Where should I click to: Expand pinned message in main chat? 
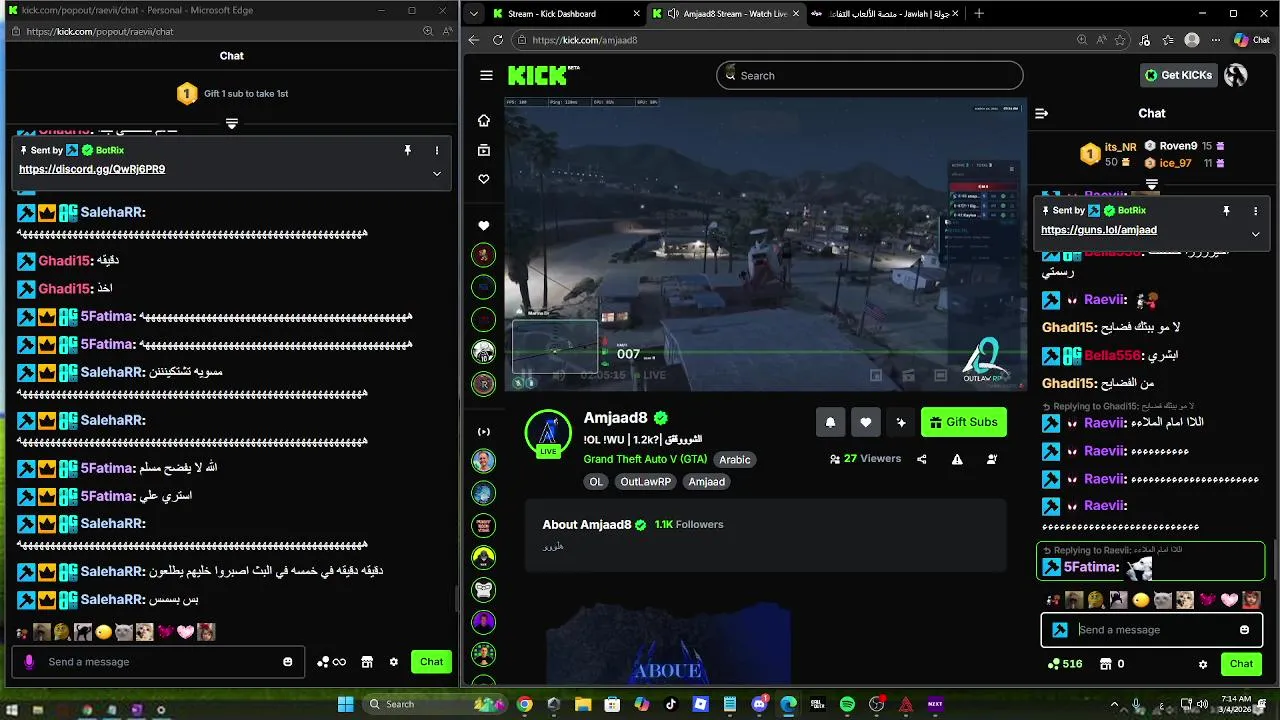(x=1255, y=234)
